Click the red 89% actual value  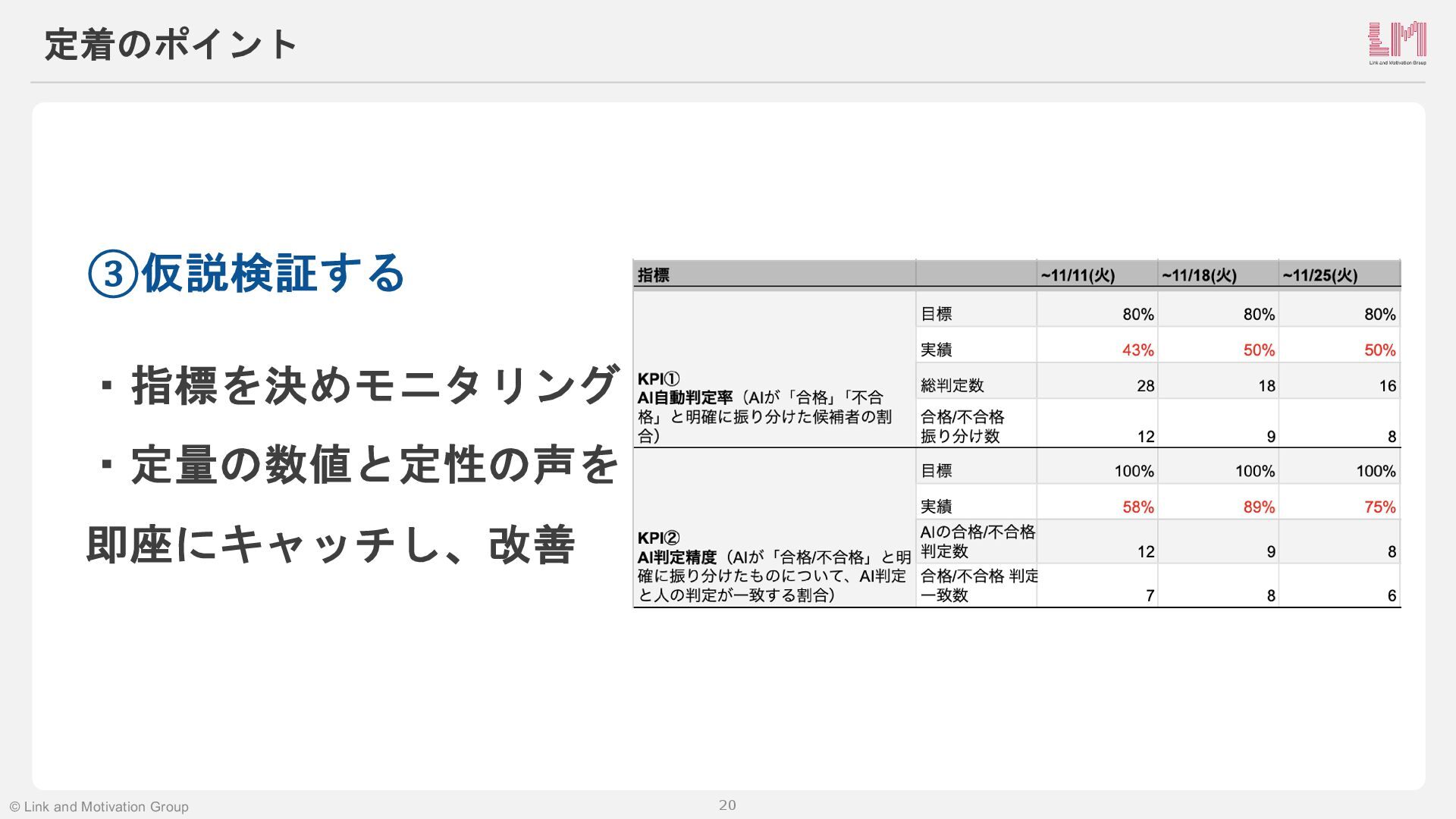(1258, 507)
